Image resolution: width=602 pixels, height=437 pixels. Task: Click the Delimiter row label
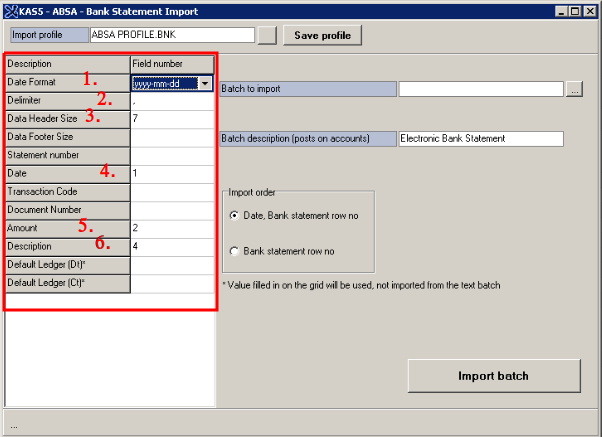pyautogui.click(x=68, y=101)
